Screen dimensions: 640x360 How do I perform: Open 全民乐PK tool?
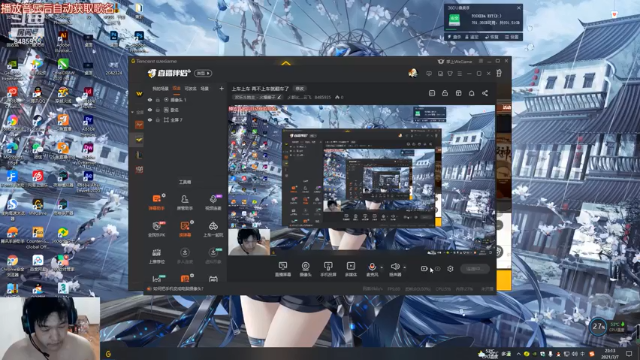157,229
